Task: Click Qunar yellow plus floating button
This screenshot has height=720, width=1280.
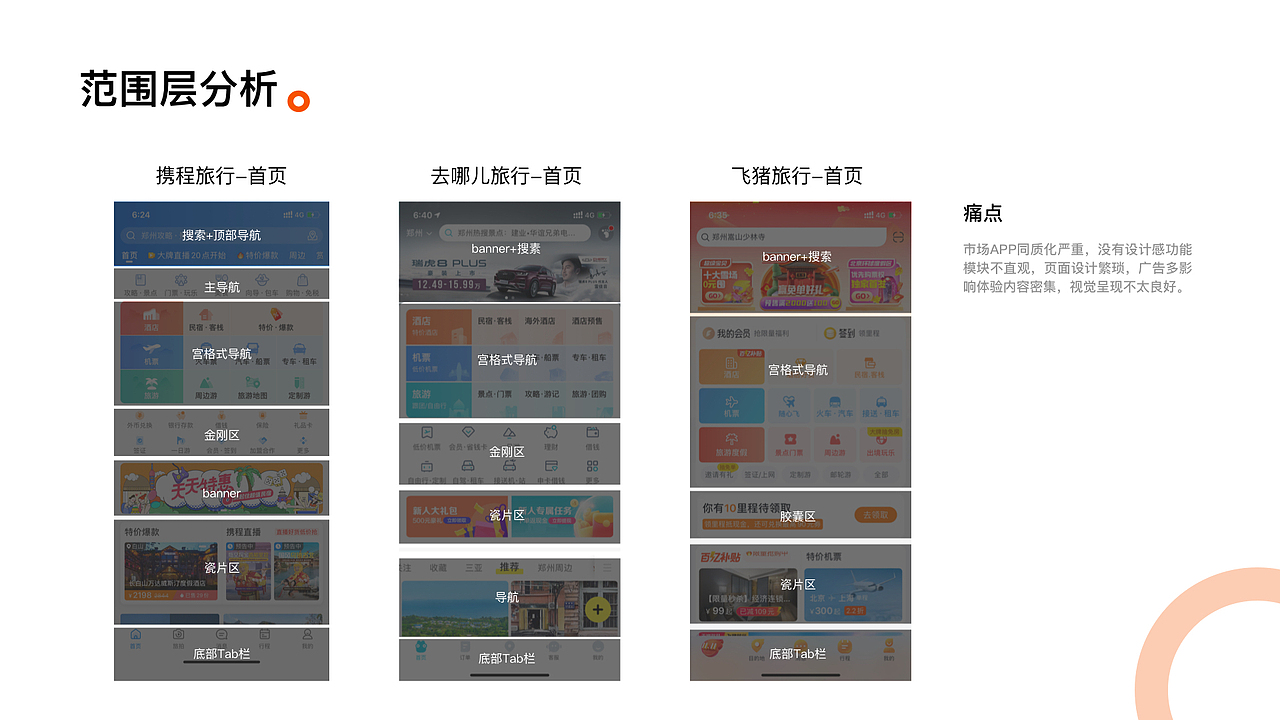Action: click(x=597, y=608)
